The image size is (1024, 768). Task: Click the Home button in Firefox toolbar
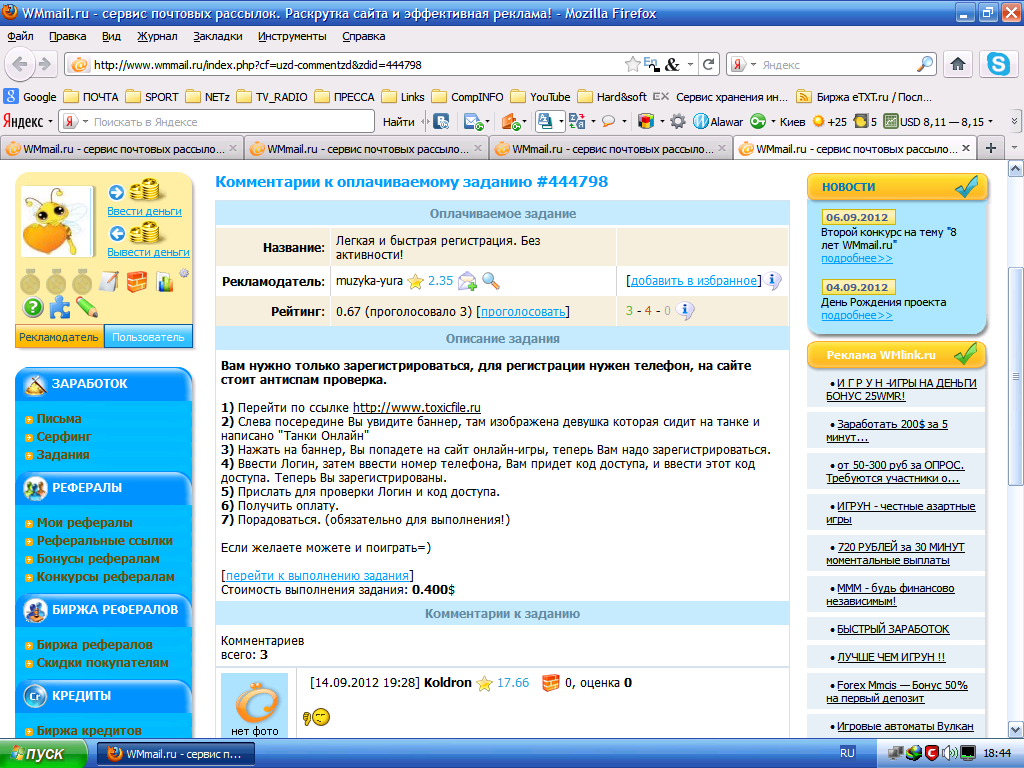tap(957, 64)
